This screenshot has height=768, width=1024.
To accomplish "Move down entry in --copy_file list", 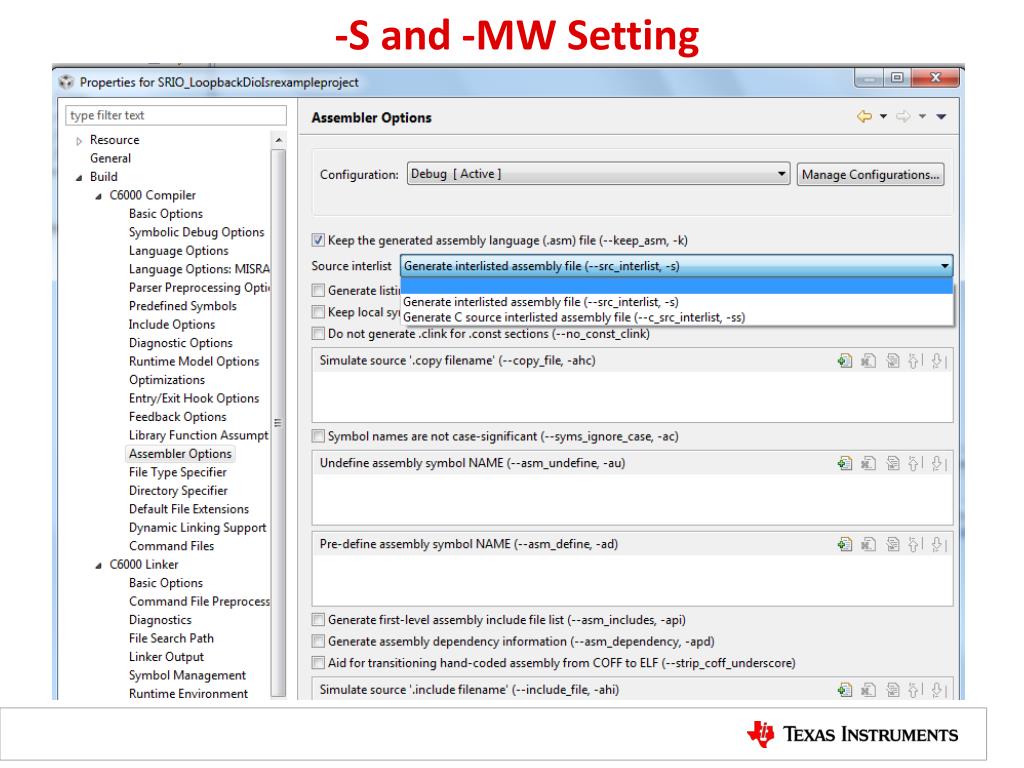I will tap(938, 360).
